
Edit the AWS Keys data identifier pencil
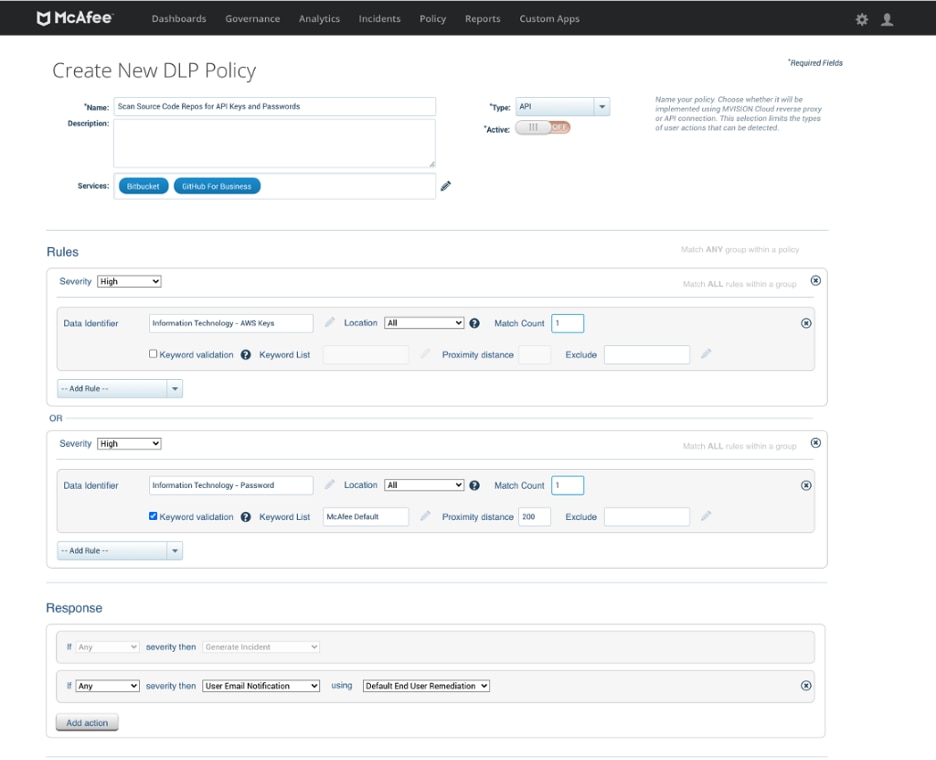click(330, 322)
